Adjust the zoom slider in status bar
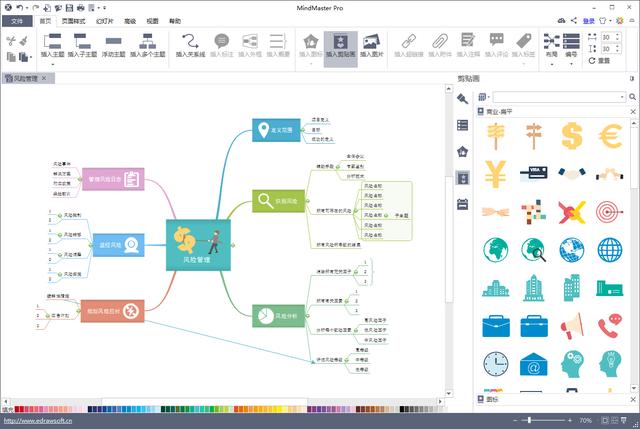Image resolution: width=640 pixels, height=429 pixels. [x=528, y=420]
